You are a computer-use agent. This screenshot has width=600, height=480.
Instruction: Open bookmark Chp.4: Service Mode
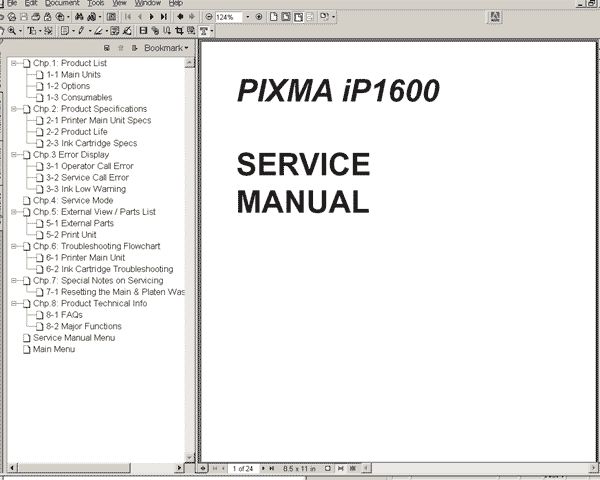point(73,201)
